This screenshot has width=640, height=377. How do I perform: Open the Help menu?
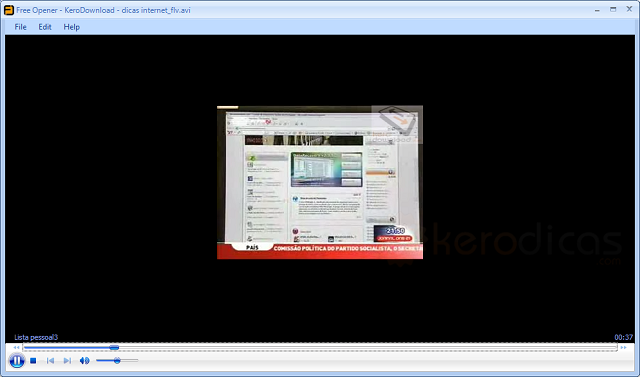71,27
